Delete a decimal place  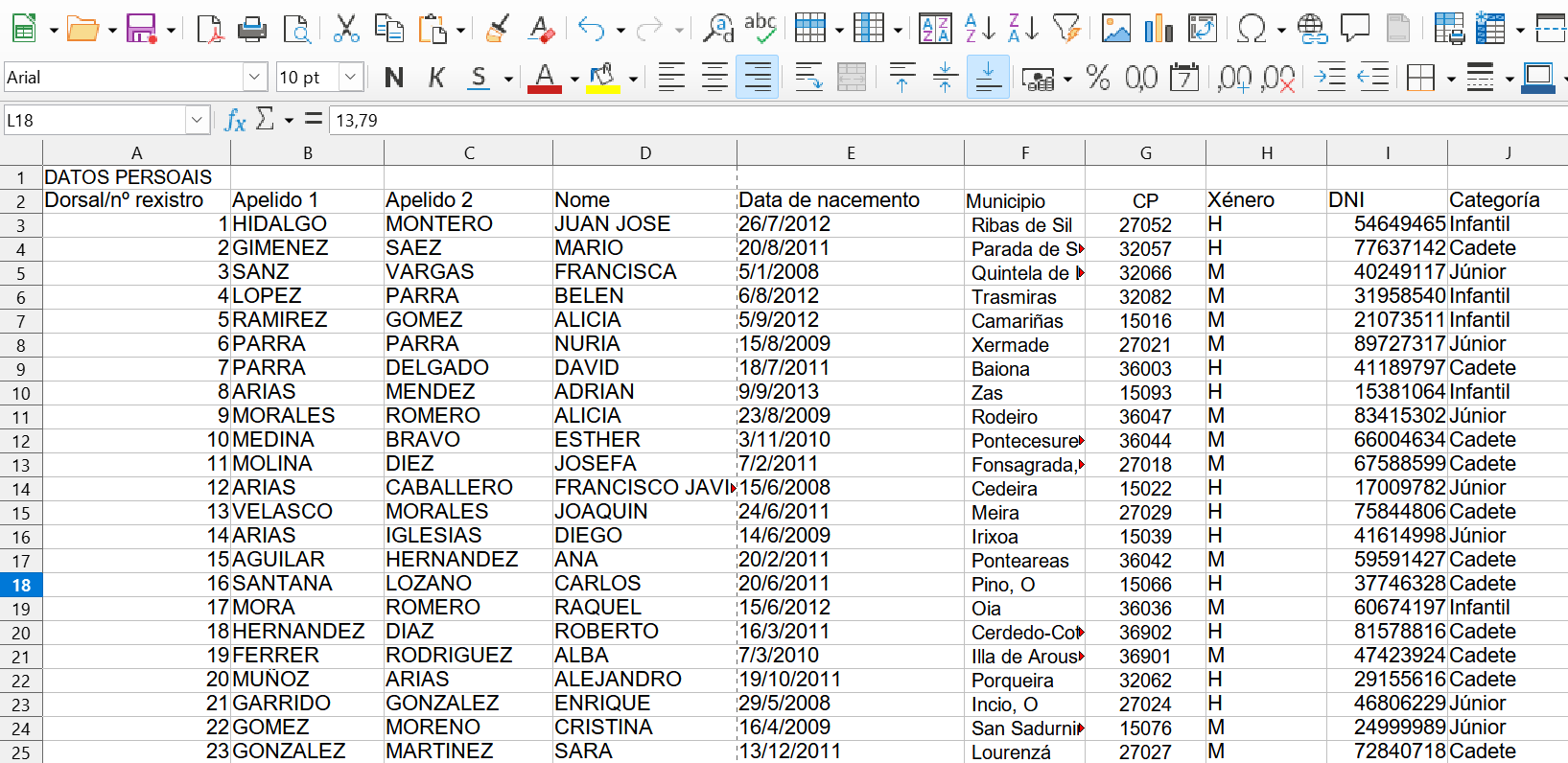1278,78
